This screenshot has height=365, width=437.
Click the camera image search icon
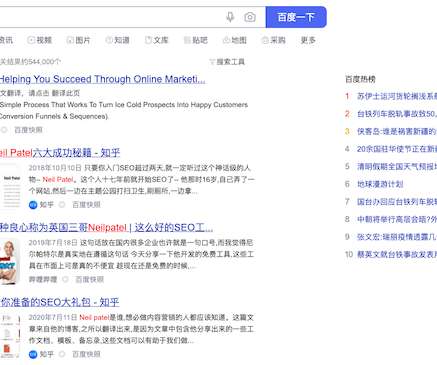250,17
